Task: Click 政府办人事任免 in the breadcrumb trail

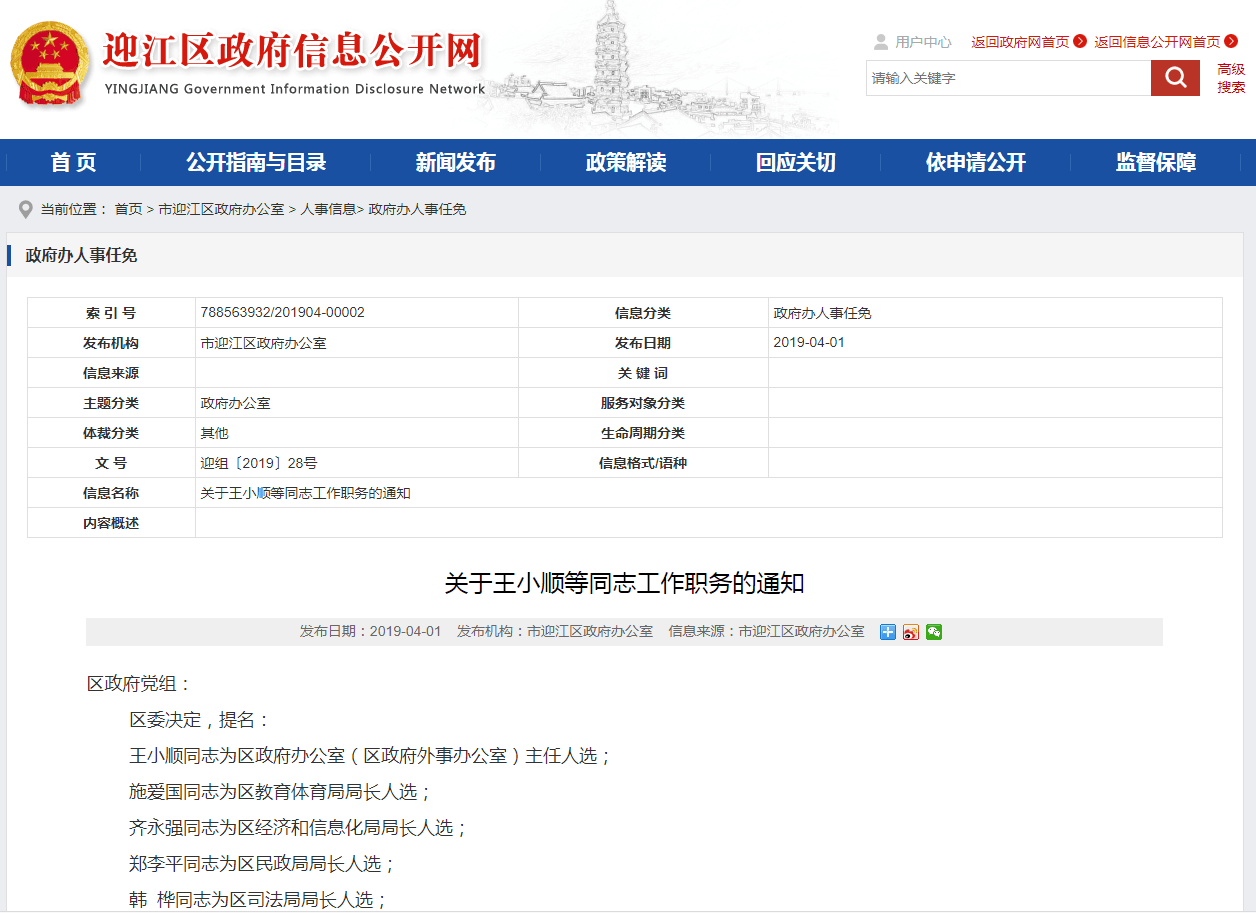Action: pos(418,209)
